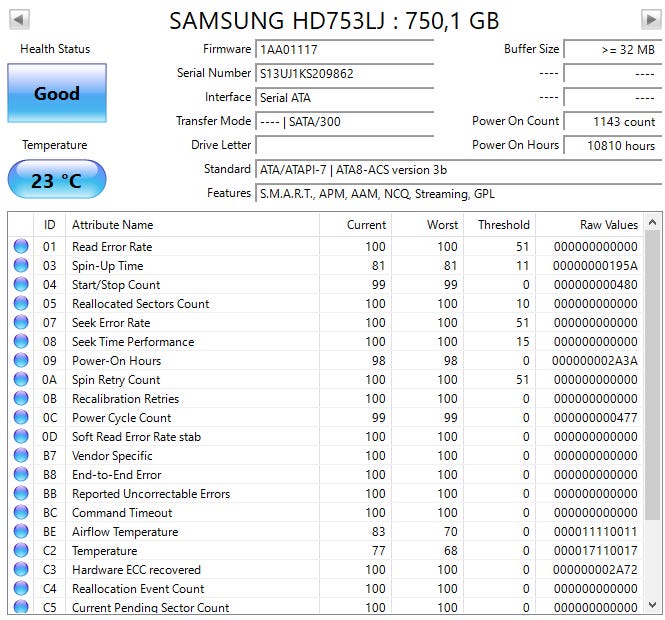Click the ID column header
Image resolution: width=665 pixels, height=620 pixels.
(x=49, y=224)
